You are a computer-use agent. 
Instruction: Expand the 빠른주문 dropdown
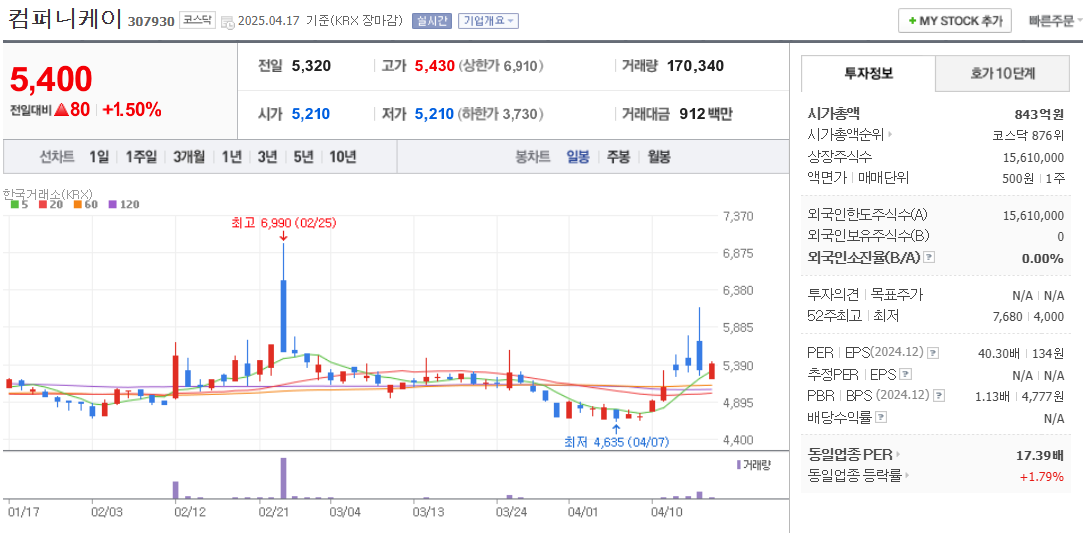[1055, 21]
